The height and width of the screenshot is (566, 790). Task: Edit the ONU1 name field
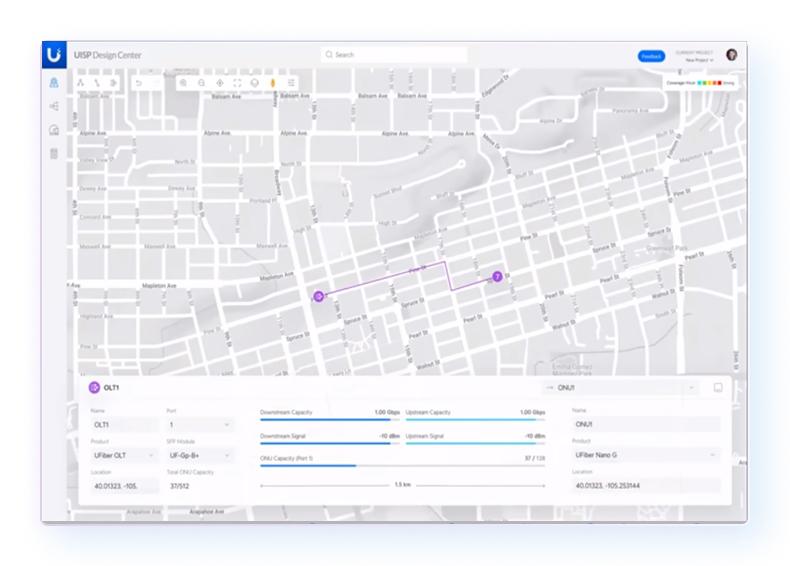(646, 424)
